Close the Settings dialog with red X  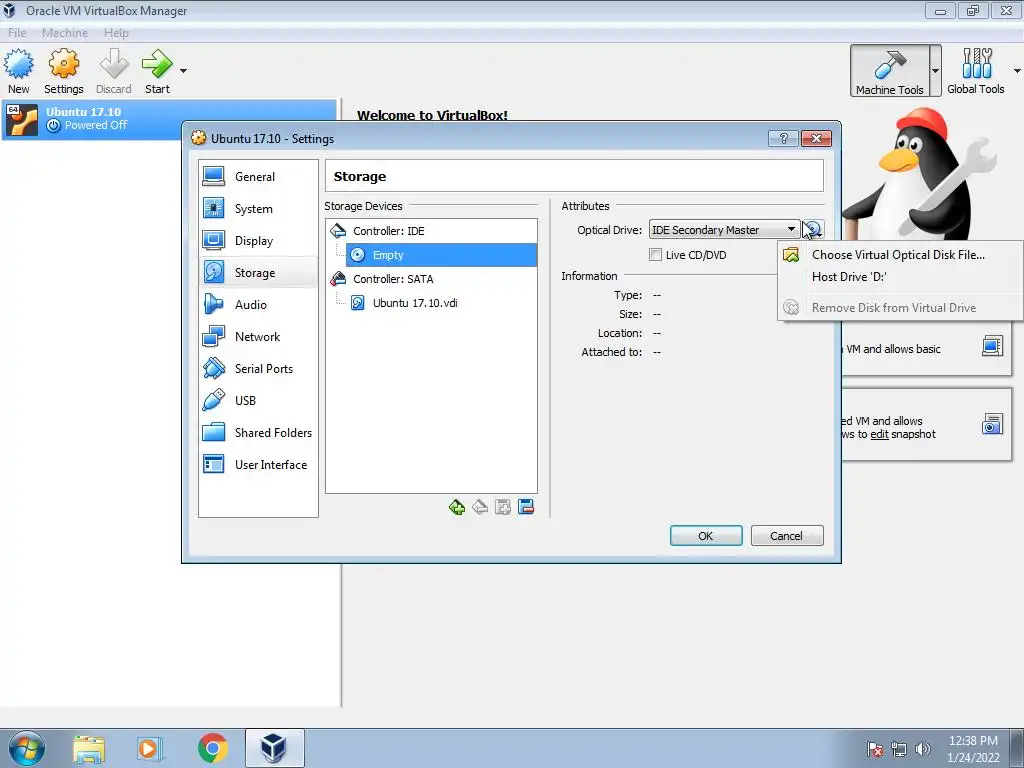816,138
